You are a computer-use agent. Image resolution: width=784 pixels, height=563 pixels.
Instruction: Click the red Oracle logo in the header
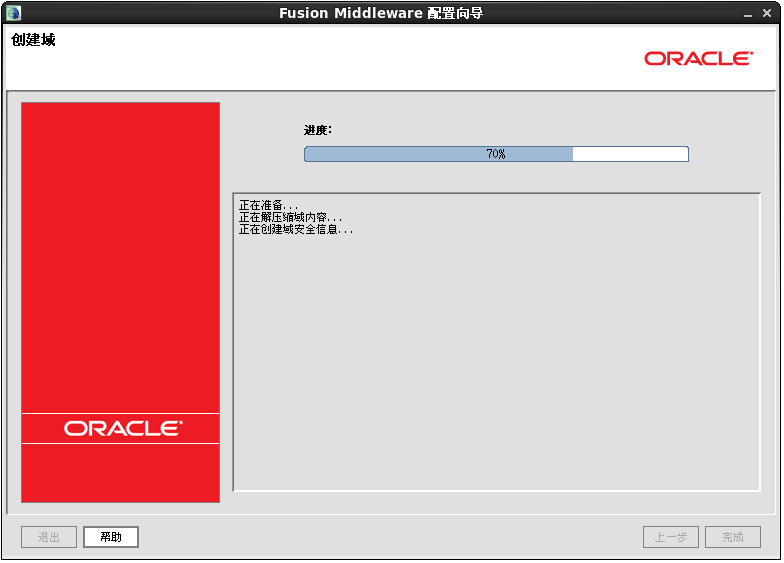click(x=699, y=59)
